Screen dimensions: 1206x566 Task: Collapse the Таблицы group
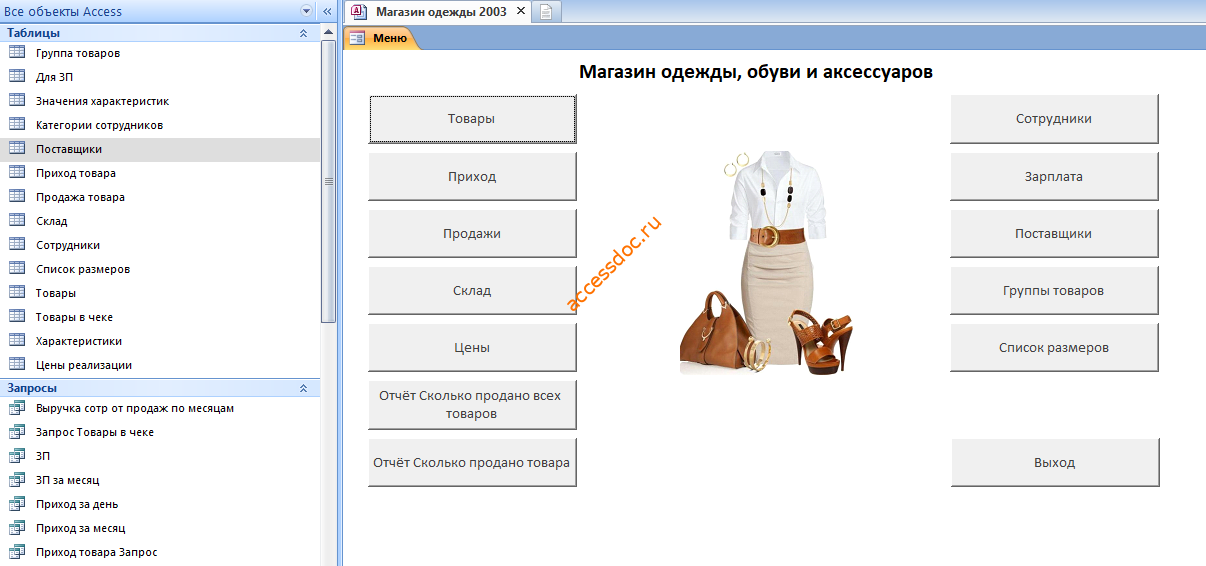tap(303, 33)
